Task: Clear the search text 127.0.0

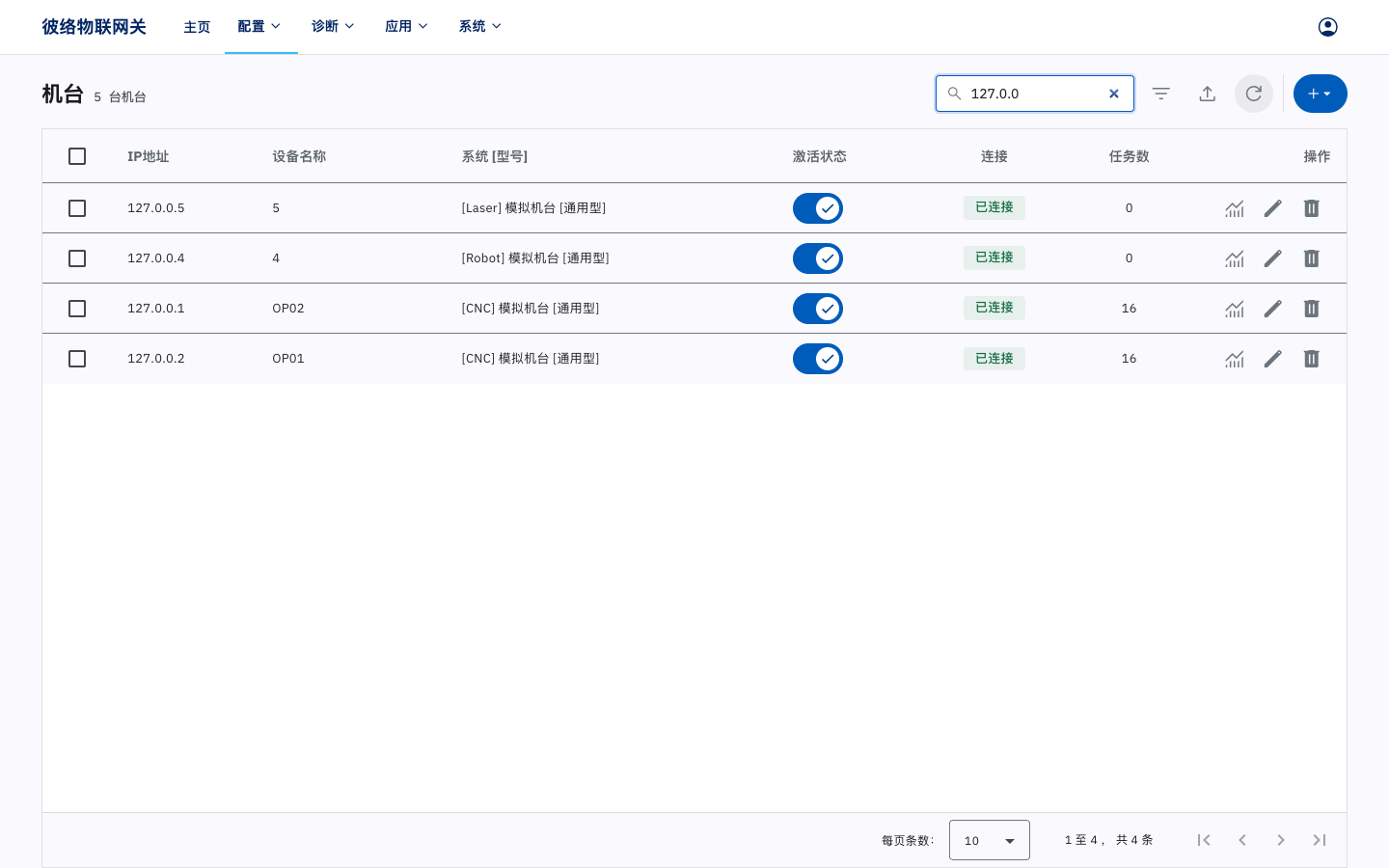Action: (x=1114, y=94)
